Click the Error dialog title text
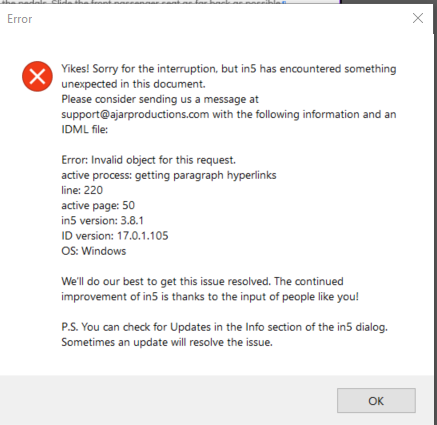Viewport: 437px width, 425px height. 20,19
